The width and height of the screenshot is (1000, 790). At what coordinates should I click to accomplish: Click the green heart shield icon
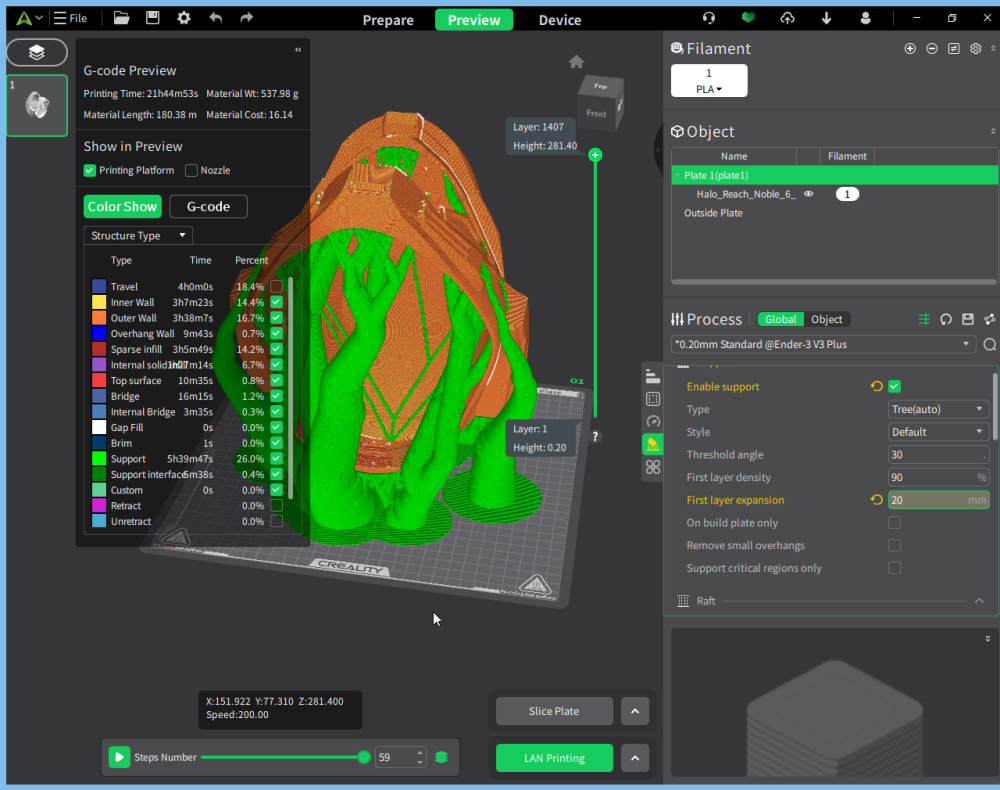[748, 18]
